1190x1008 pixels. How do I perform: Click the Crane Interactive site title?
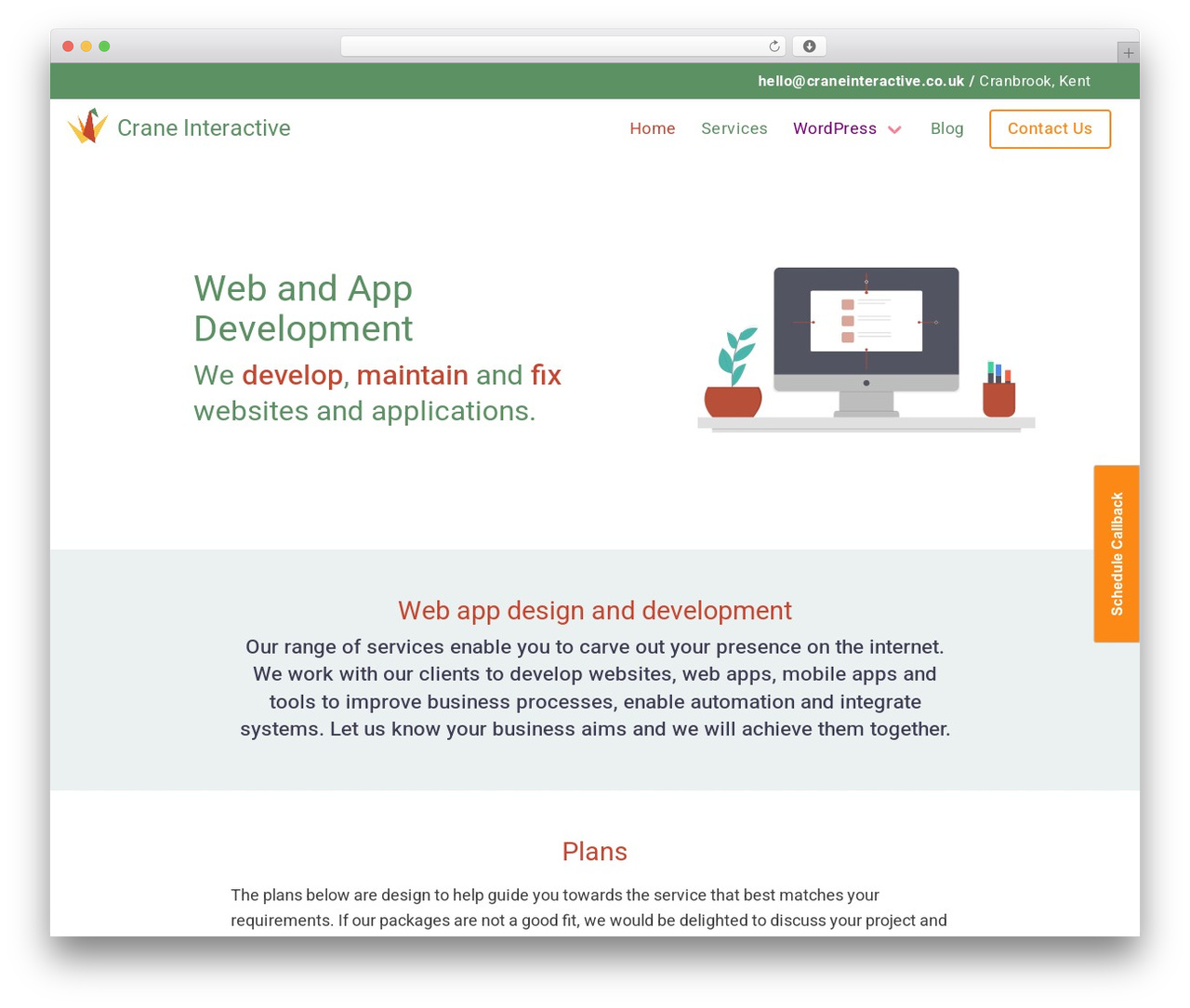tap(204, 128)
